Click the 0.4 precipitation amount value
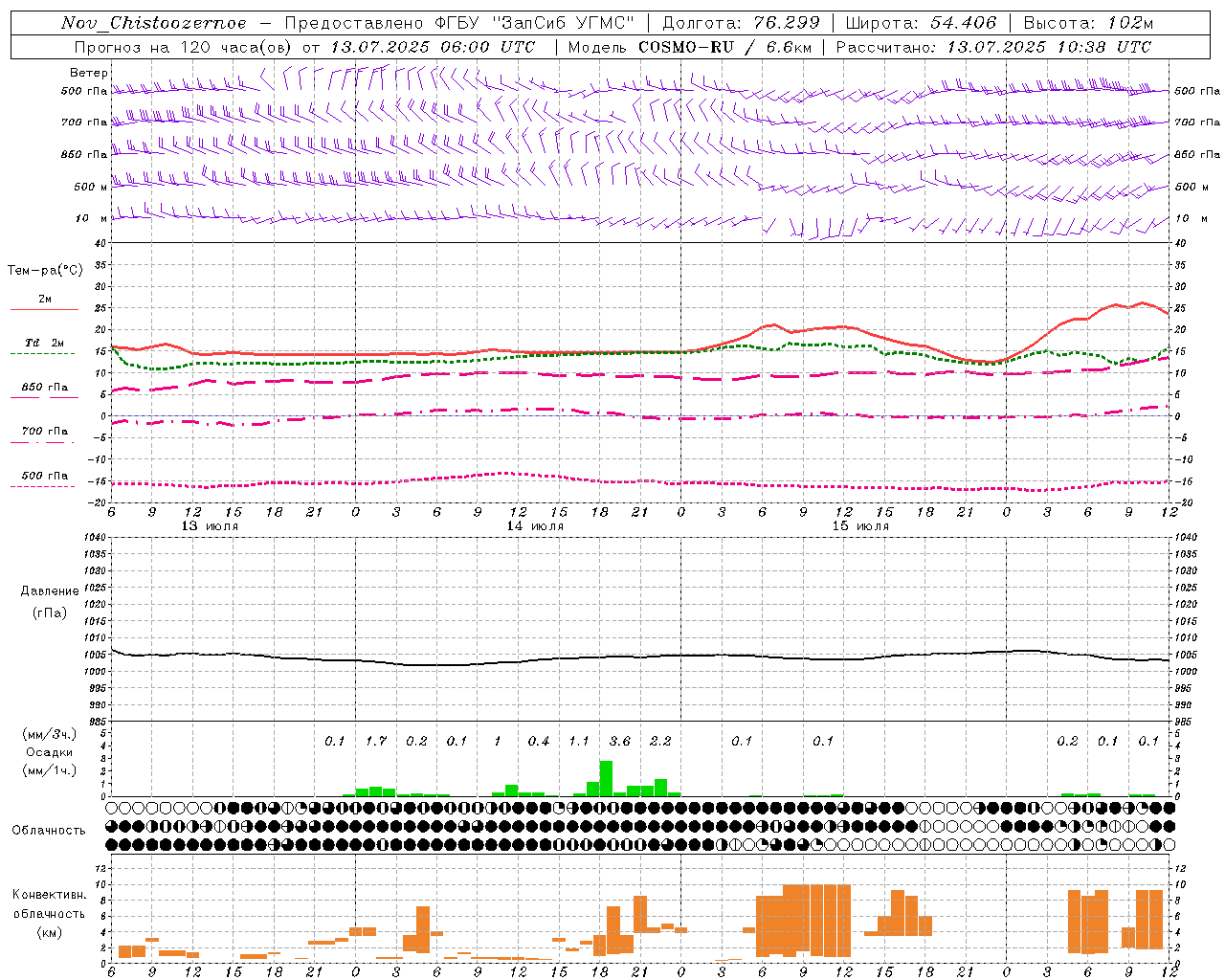Screen dimensions: 1225x980 tap(539, 742)
